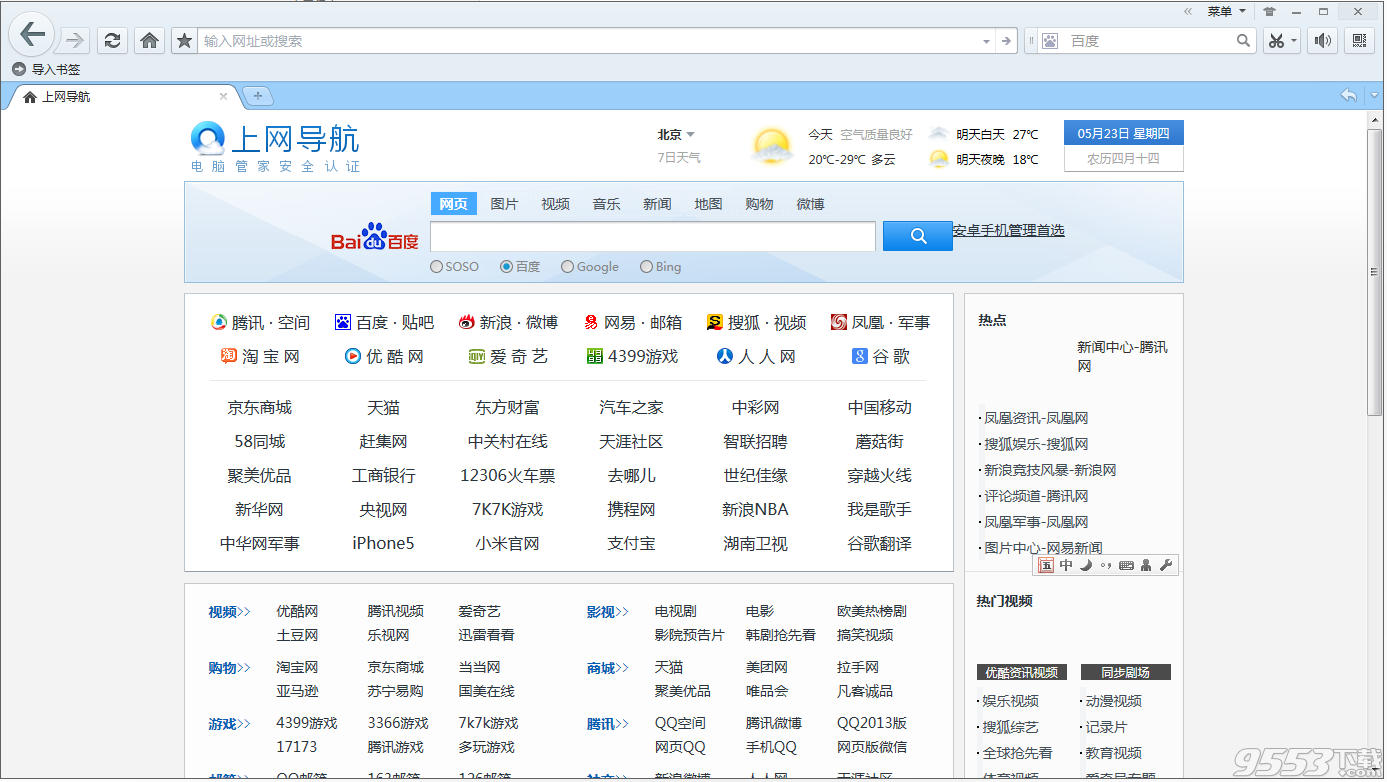This screenshot has height=782, width=1387.
Task: Click the double-chevron collapse icon near menu
Action: (x=1188, y=12)
